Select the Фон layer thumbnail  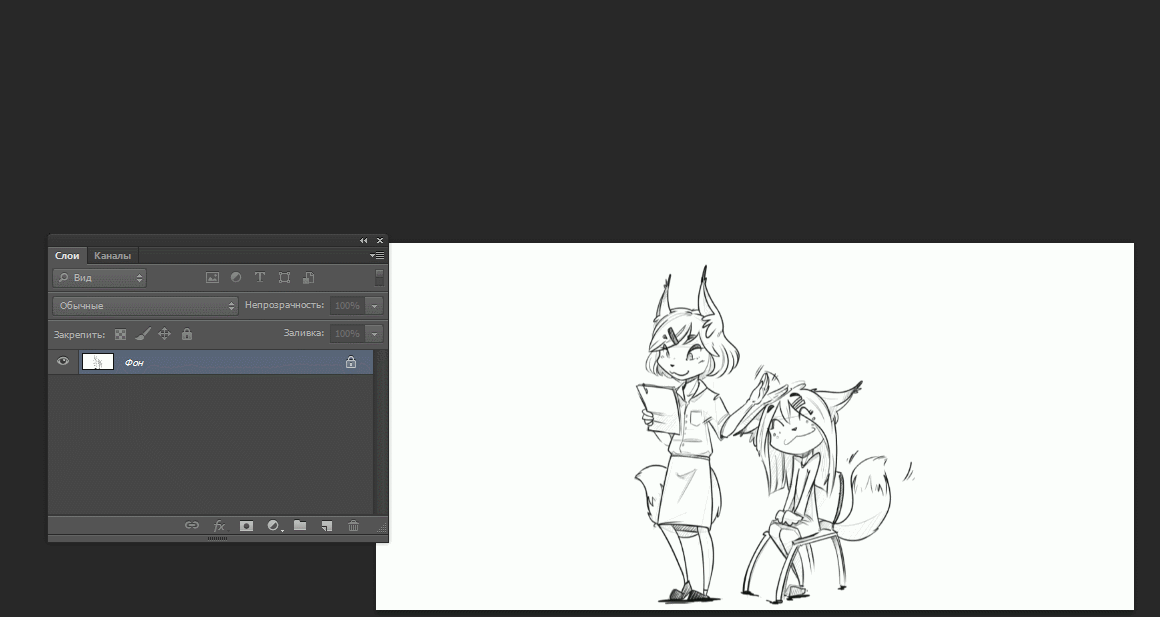(98, 362)
